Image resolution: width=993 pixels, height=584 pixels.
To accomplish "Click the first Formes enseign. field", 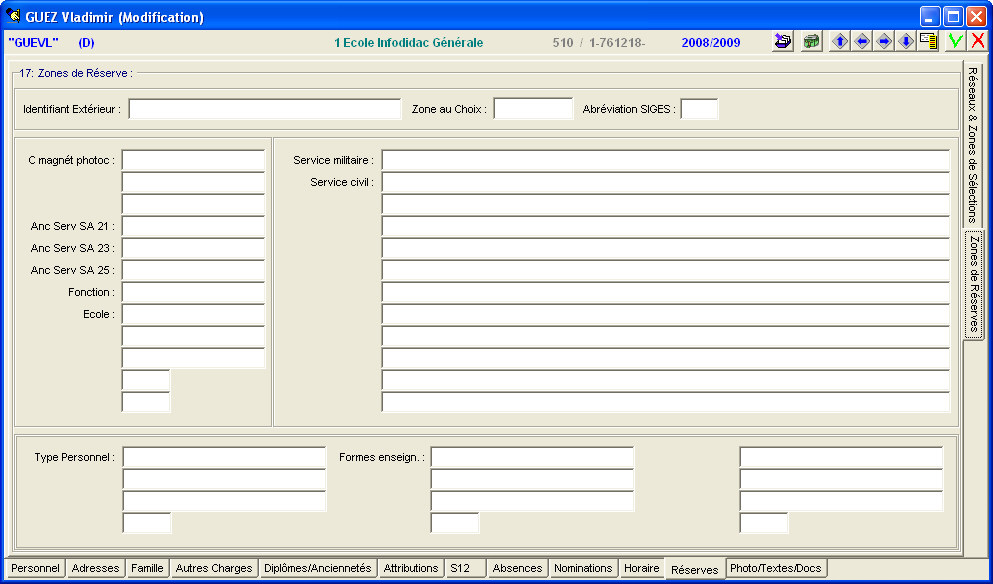I will click(x=532, y=457).
